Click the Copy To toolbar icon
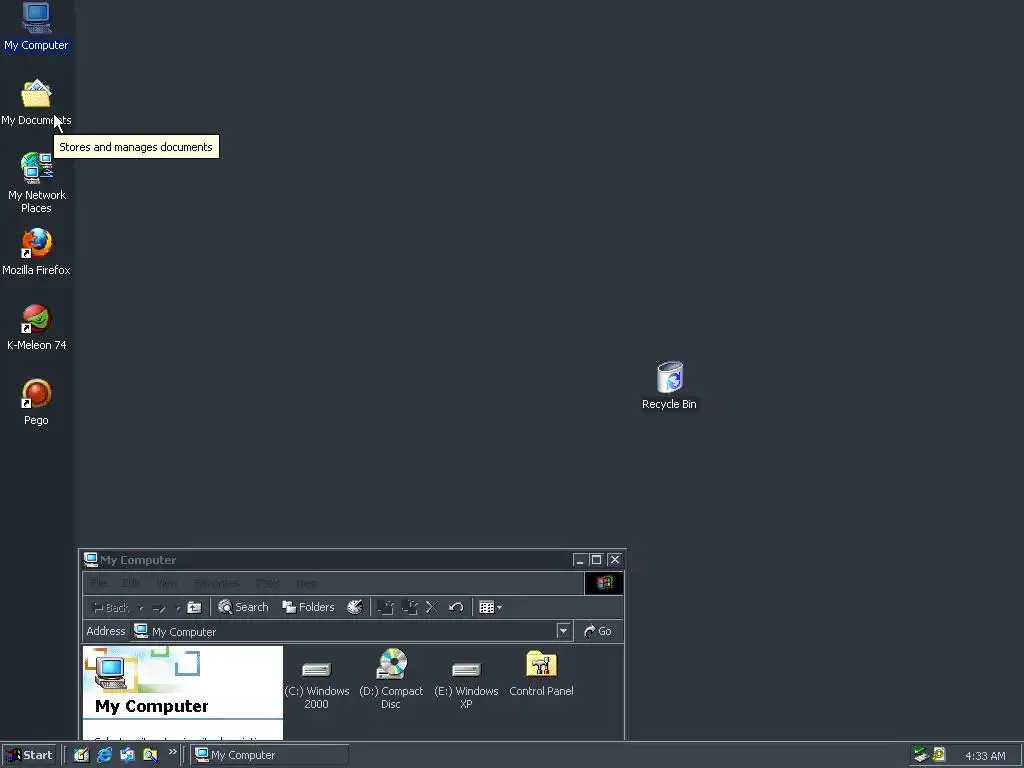 (409, 607)
